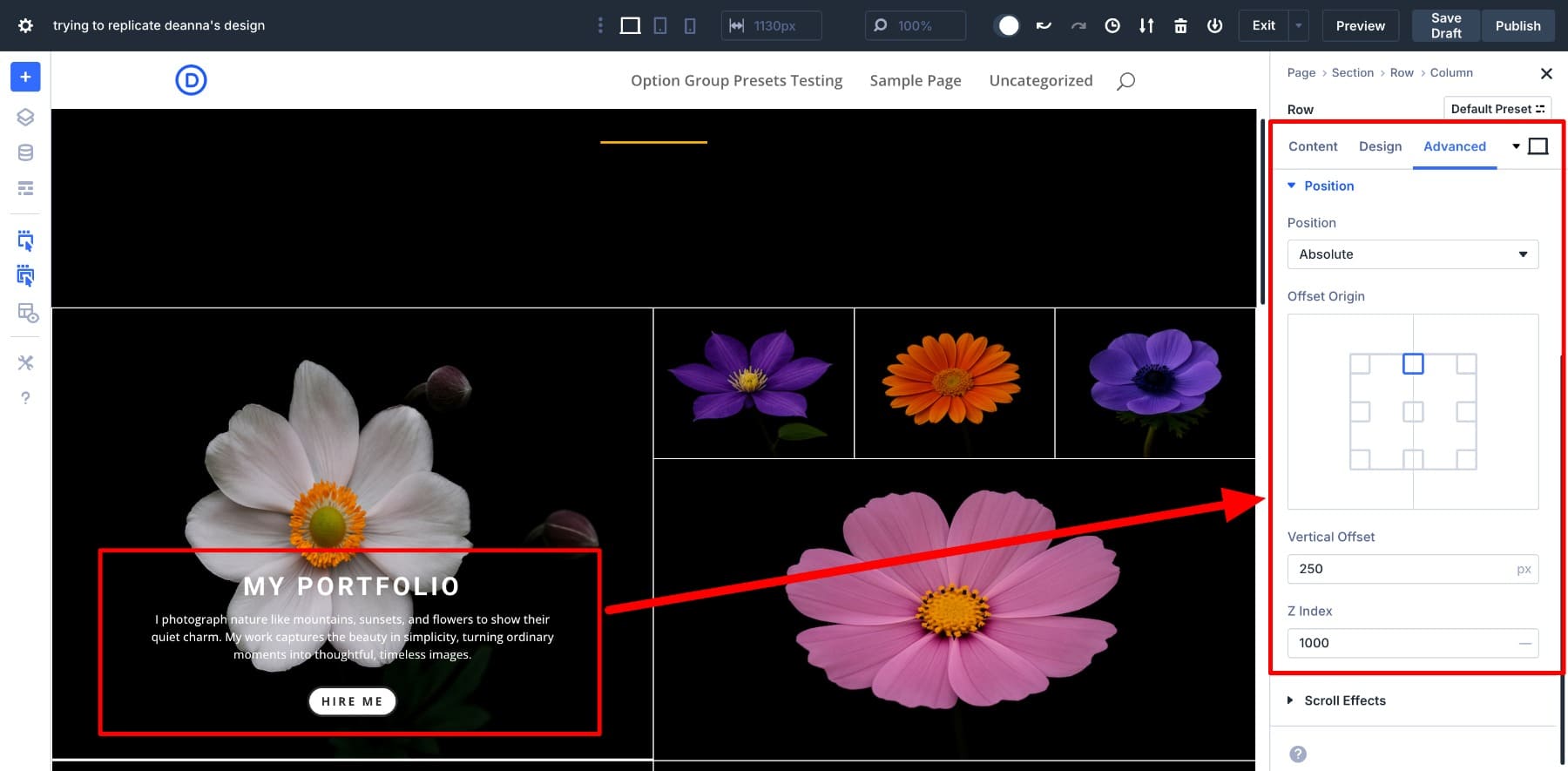Image resolution: width=1568 pixels, height=771 pixels.
Task: Open the Layers view in the left sidebar
Action: (x=25, y=117)
